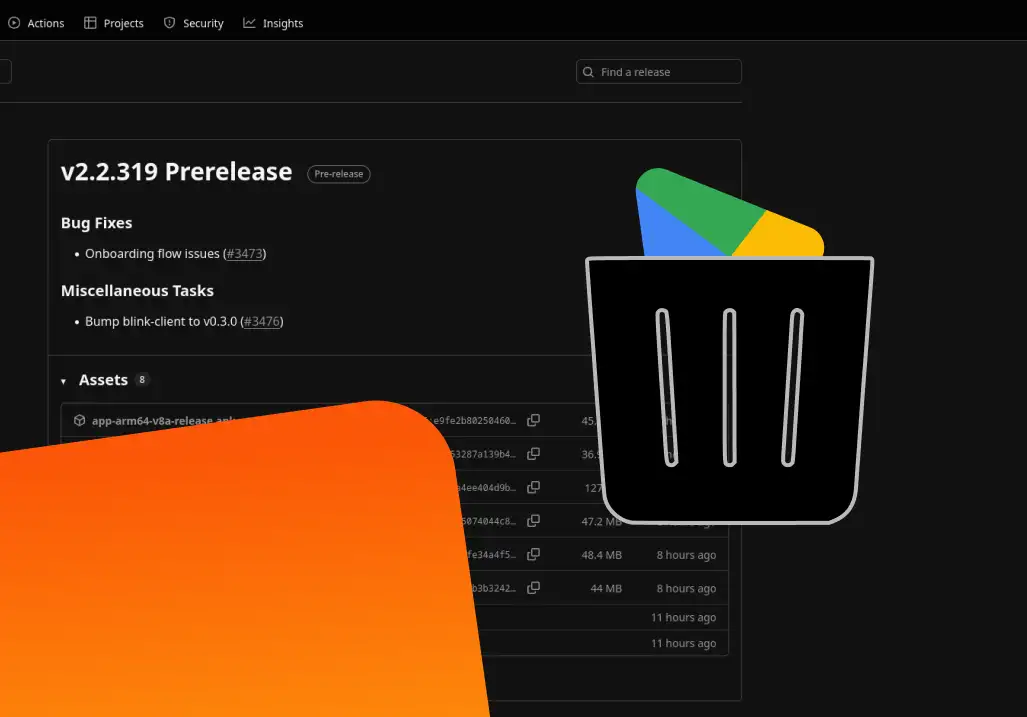Select the 44 MB size text
1027x717 pixels.
pyautogui.click(x=606, y=589)
